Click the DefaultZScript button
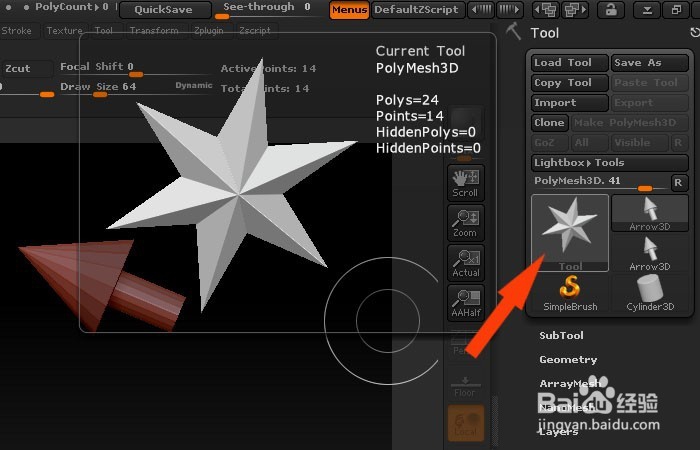Image resolution: width=700 pixels, height=450 pixels. point(418,10)
